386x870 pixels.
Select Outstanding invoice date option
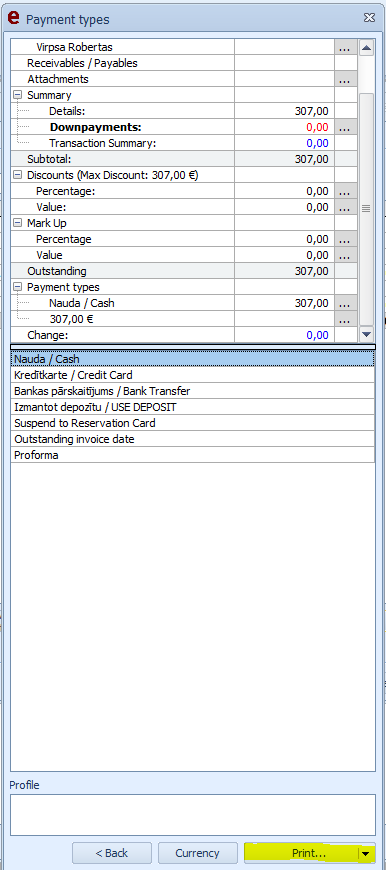click(192, 439)
